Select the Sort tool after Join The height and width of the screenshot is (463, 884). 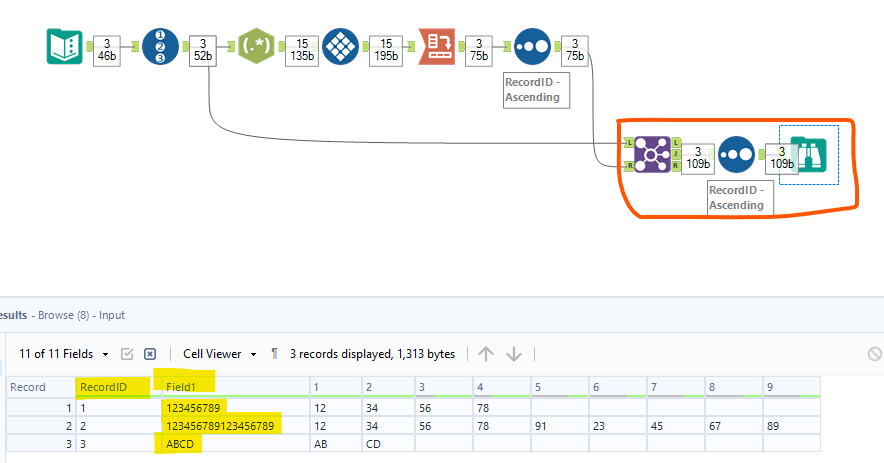pyautogui.click(x=736, y=154)
